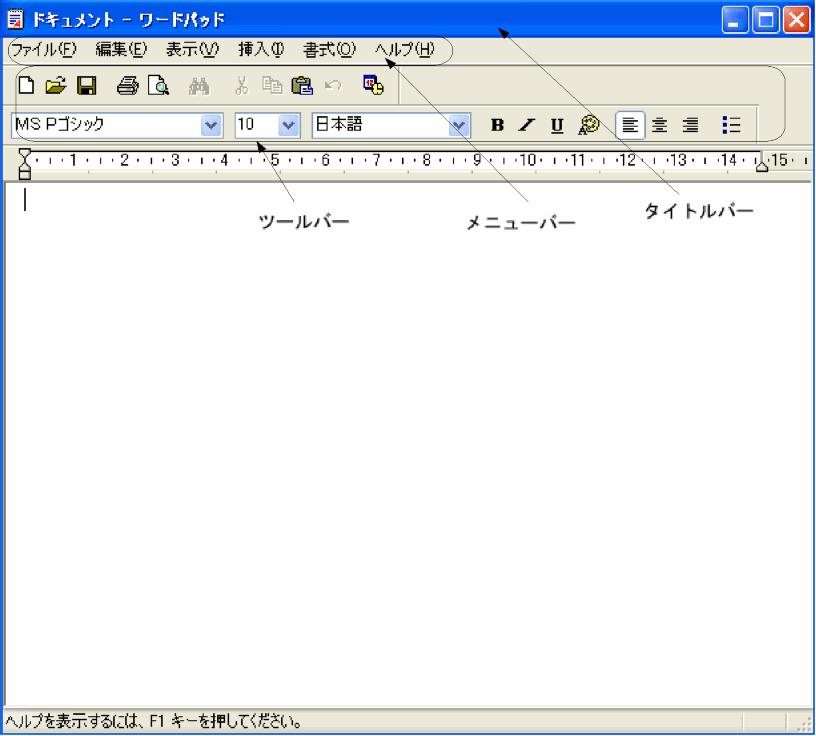Click the New document icon
This screenshot has height=736, width=816.
26,85
